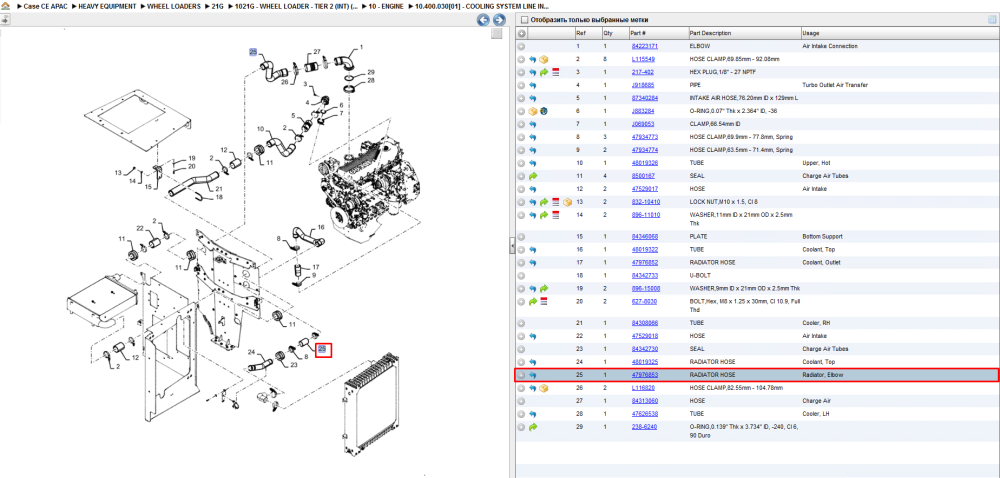Image resolution: width=1000 pixels, height=478 pixels.
Task: Click the small square button above the diagram
Action: pyautogui.click(x=496, y=34)
